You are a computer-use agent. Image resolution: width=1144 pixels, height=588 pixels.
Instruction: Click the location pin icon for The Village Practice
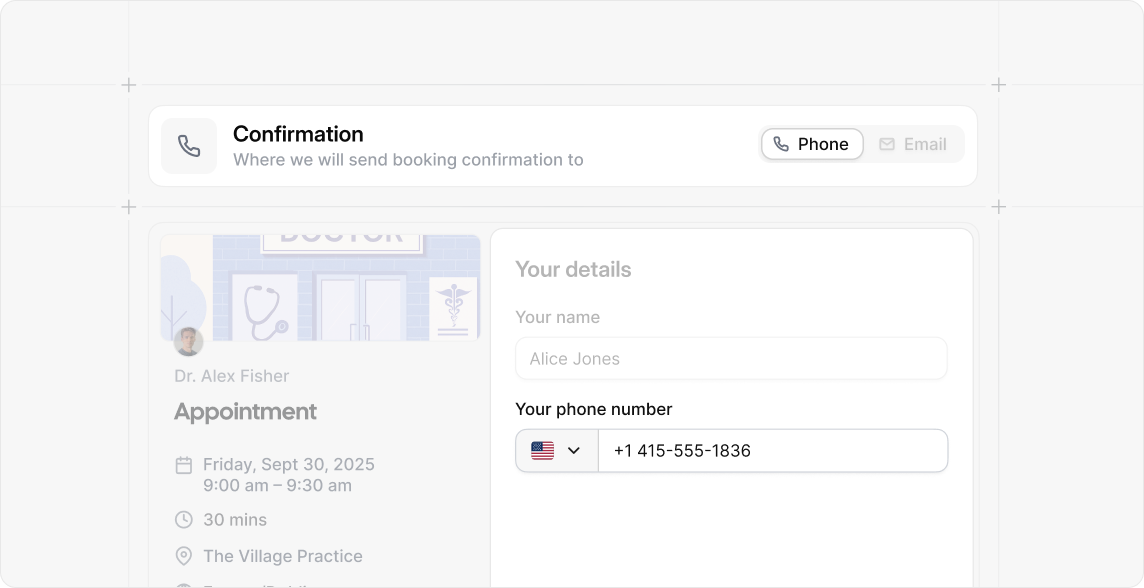(x=184, y=556)
